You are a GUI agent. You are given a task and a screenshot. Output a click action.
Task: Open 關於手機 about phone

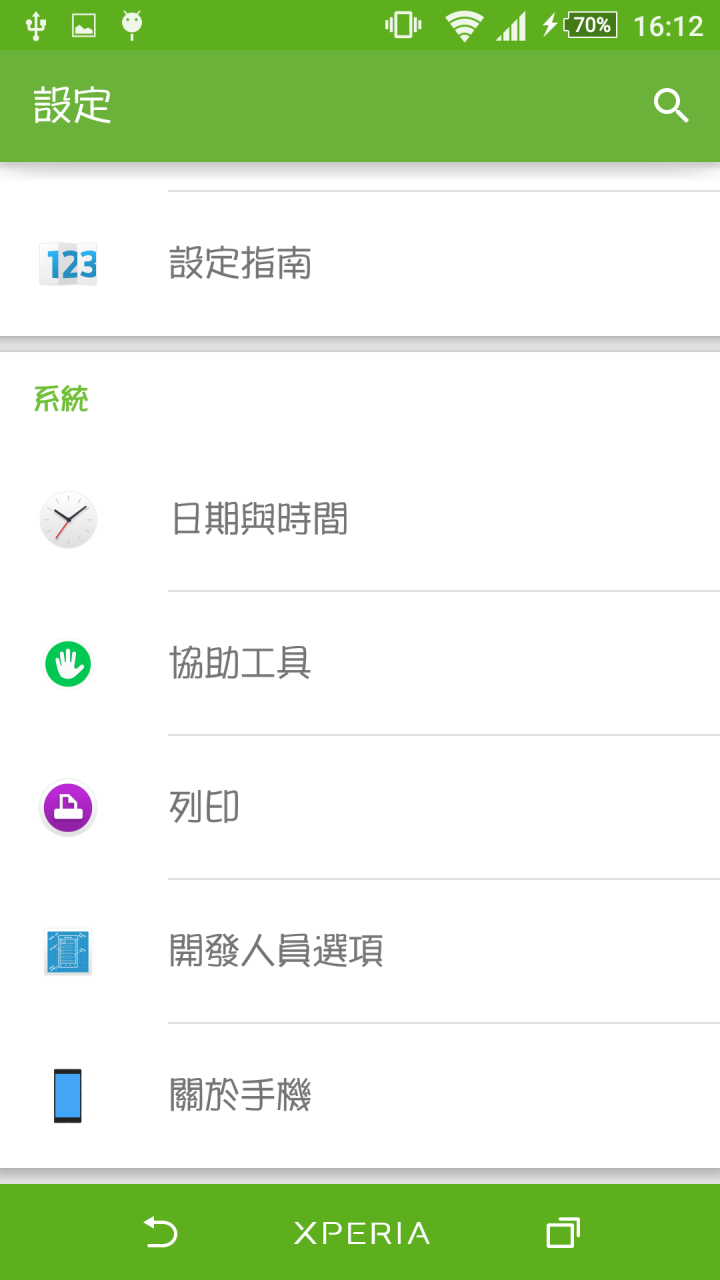(x=360, y=1095)
